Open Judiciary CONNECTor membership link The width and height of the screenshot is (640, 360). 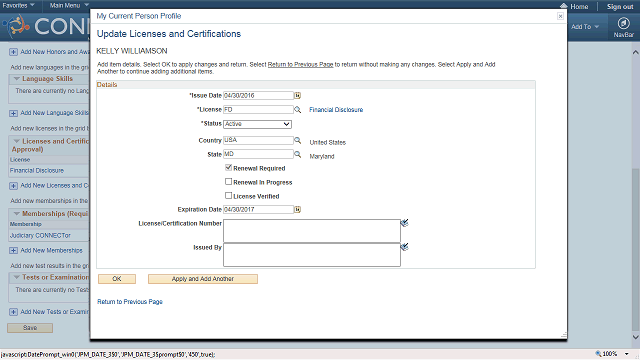40,236
